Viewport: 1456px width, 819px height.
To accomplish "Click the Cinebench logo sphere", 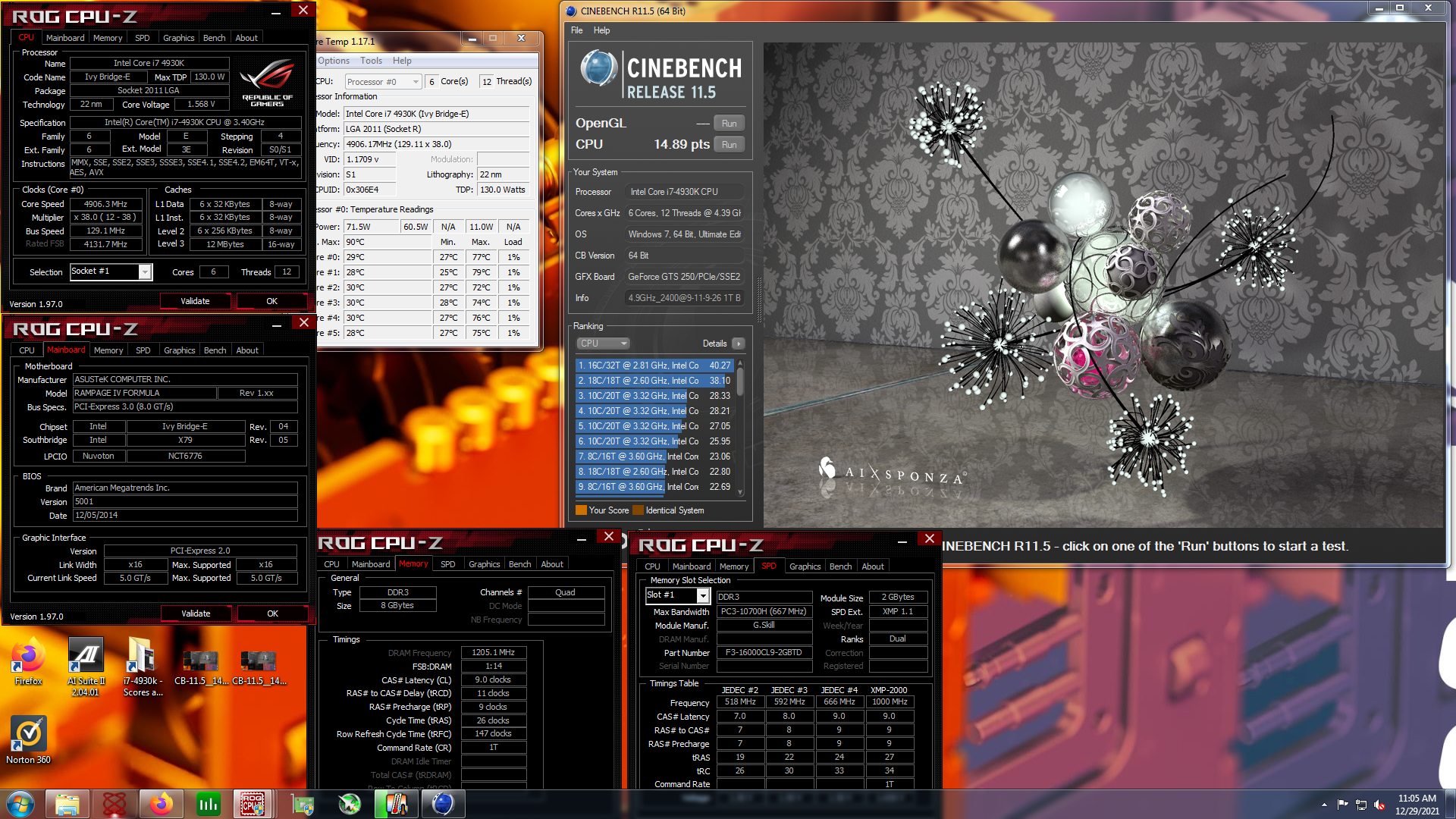I will [x=599, y=68].
